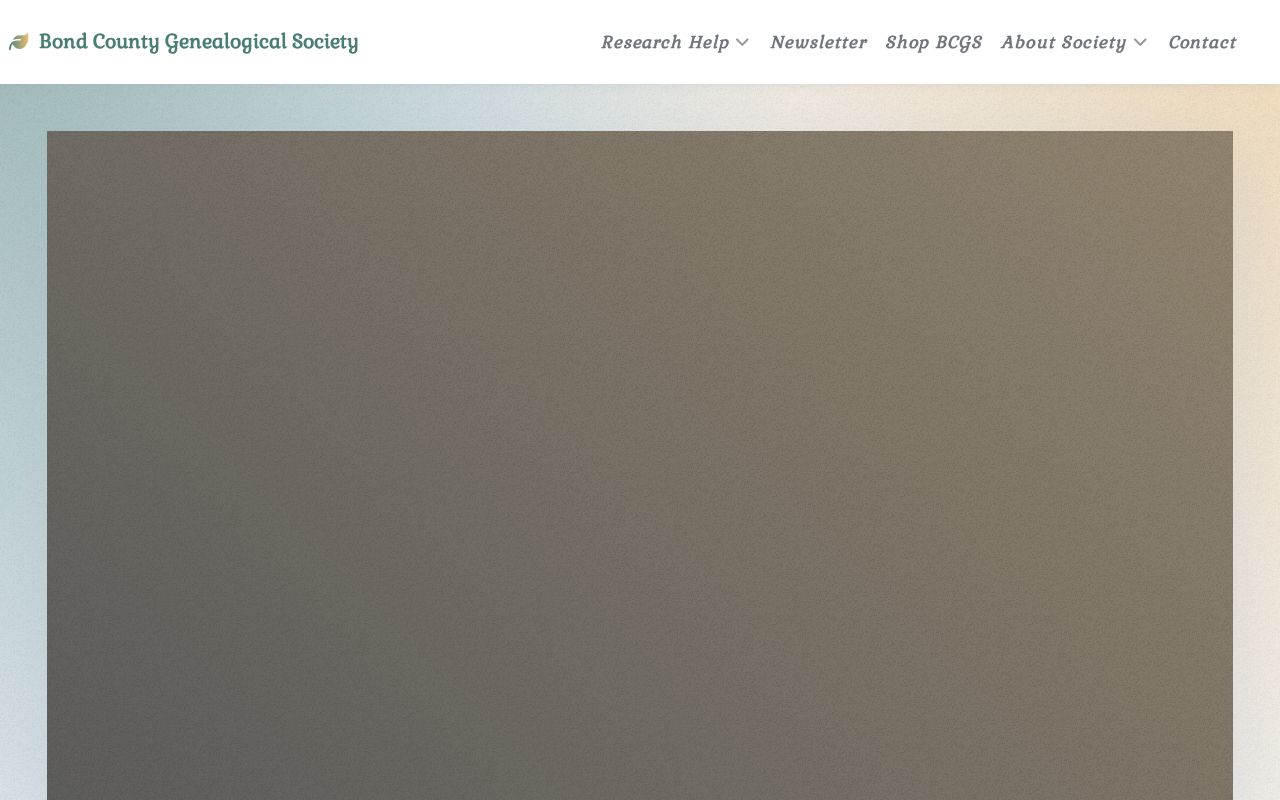Expand the chevron next to About Society

click(x=1140, y=42)
